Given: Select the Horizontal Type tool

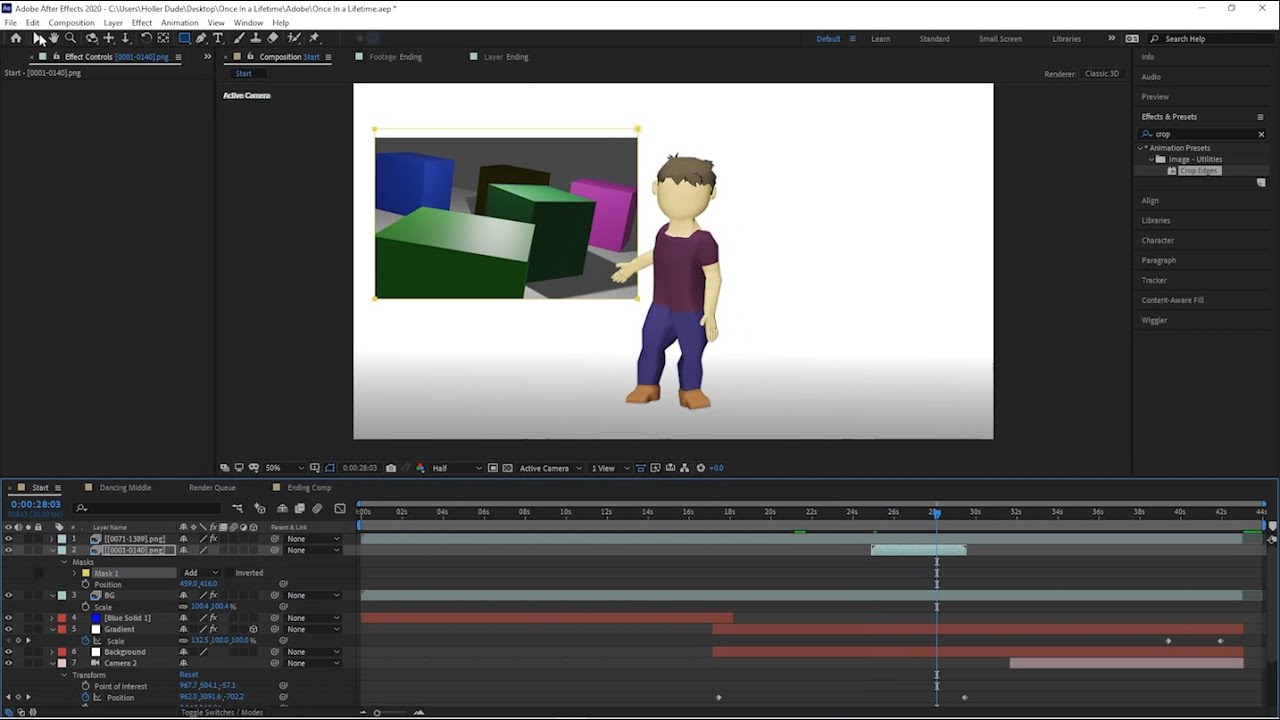Looking at the screenshot, I should click(x=218, y=38).
